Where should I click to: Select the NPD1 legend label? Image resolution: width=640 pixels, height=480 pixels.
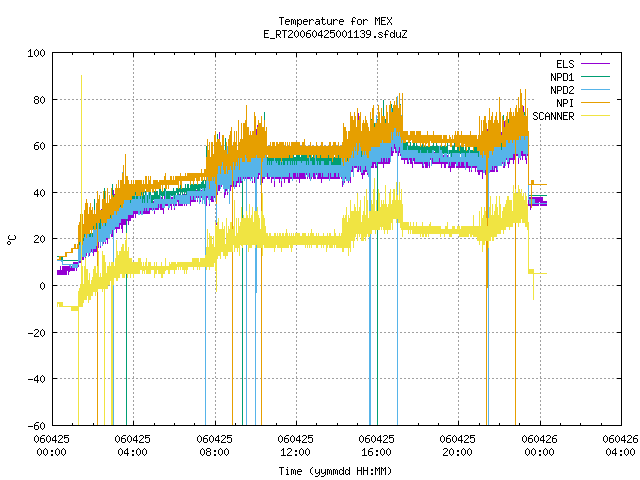point(562,77)
